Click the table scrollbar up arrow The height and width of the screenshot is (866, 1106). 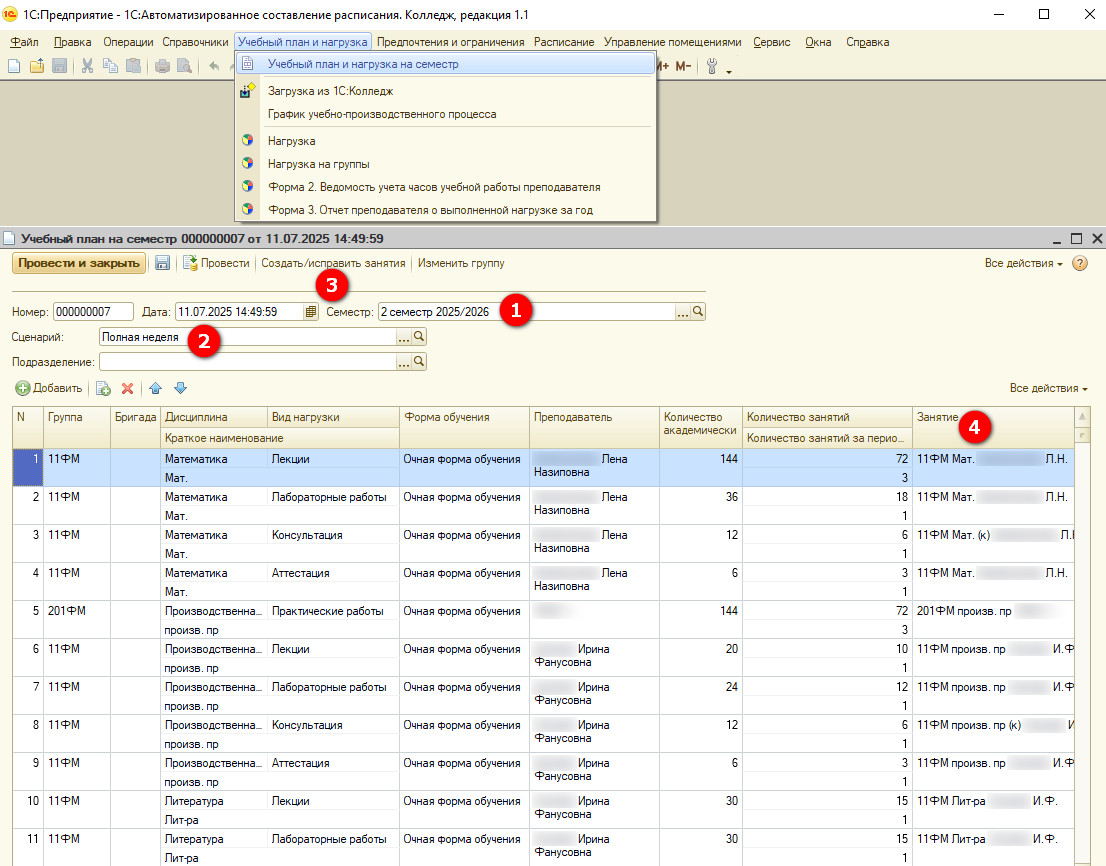1082,417
